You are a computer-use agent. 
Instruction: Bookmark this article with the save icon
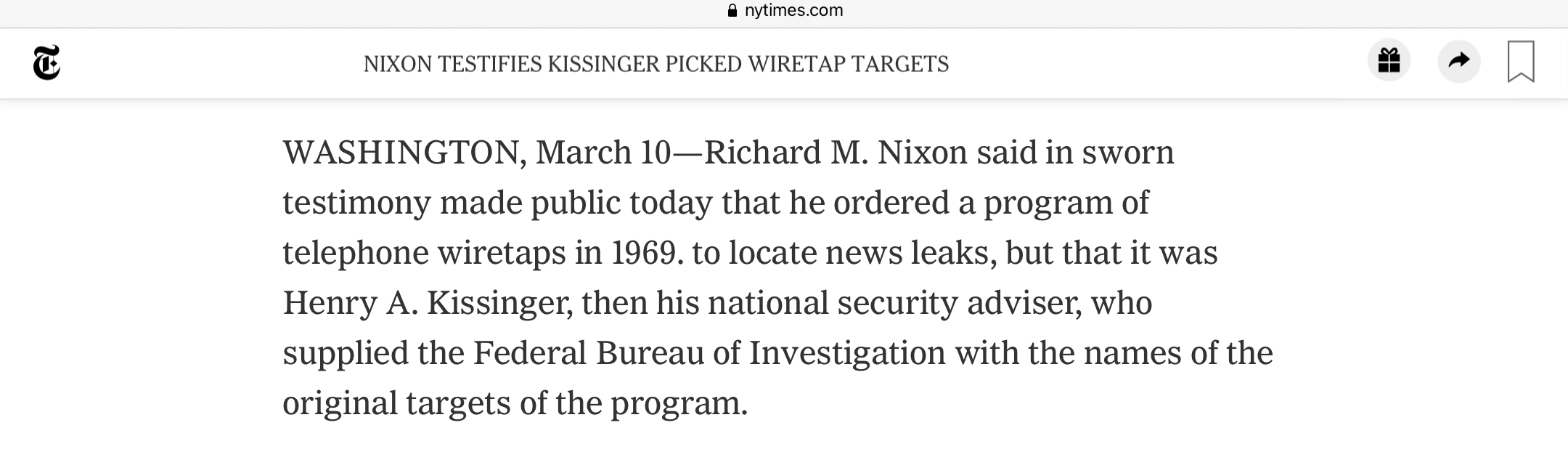[1521, 62]
